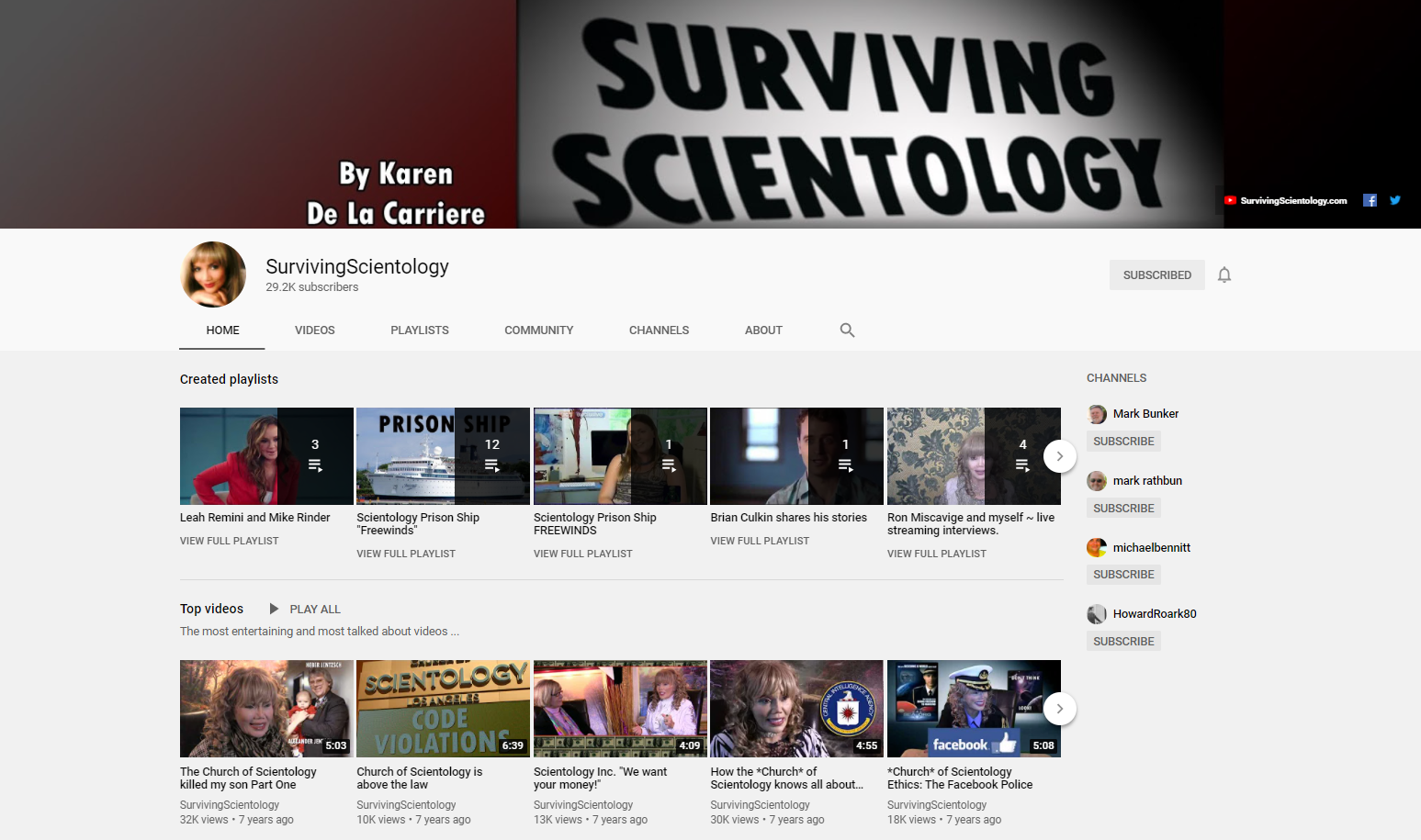Open the Facebook icon in the banner
Image resolution: width=1421 pixels, height=840 pixels.
tap(1370, 200)
